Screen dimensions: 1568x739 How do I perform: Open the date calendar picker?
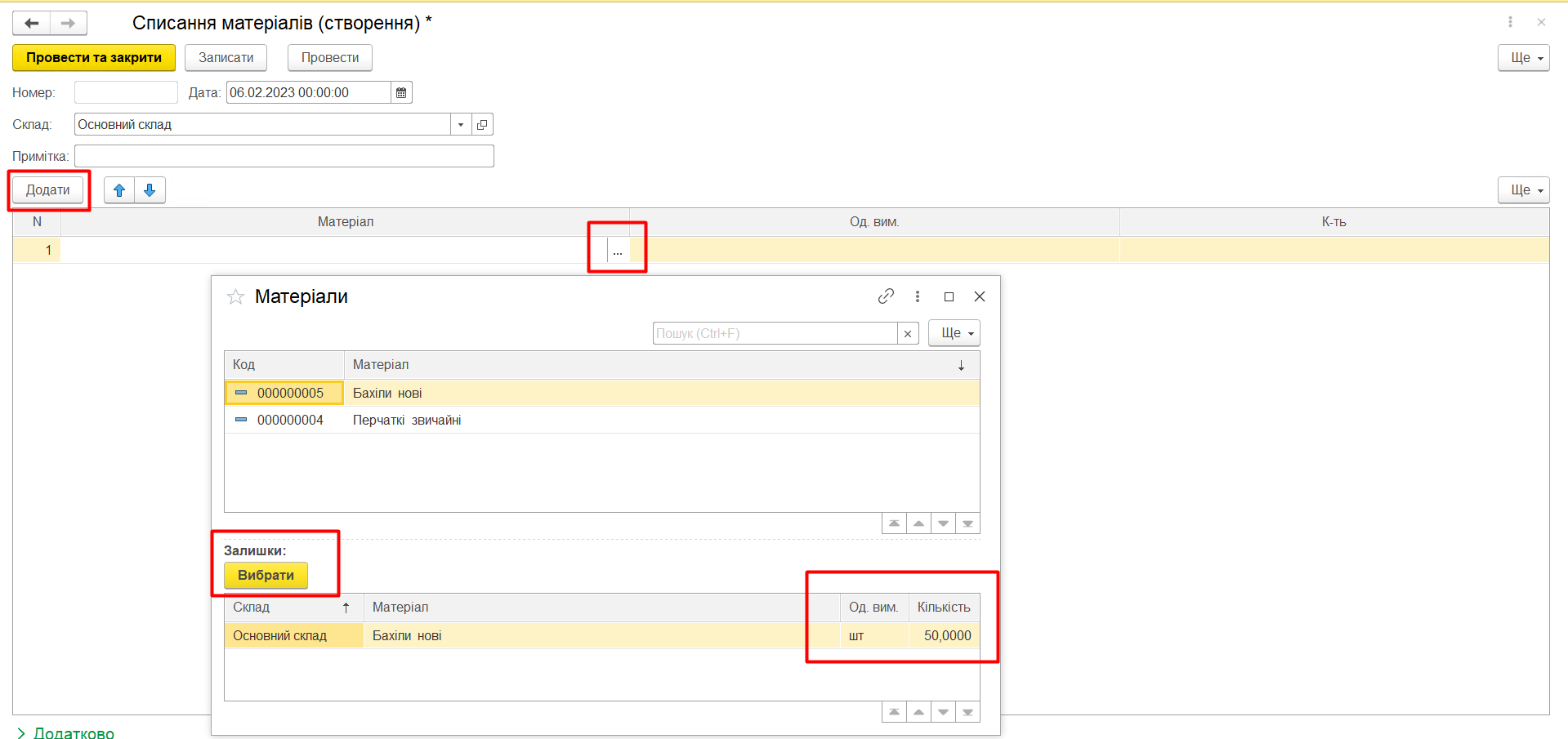tap(401, 93)
